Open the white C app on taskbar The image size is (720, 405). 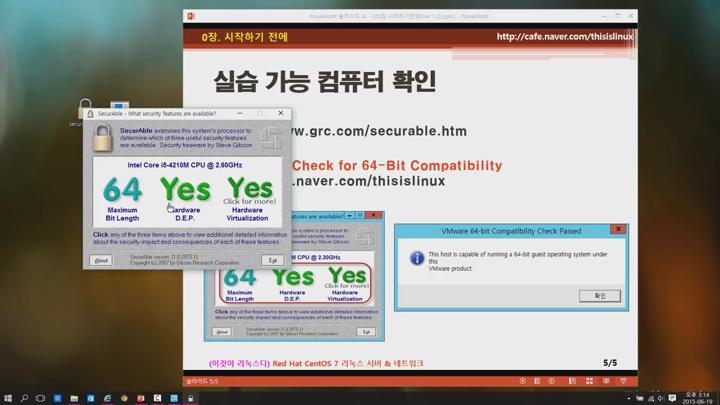pyautogui.click(x=157, y=398)
